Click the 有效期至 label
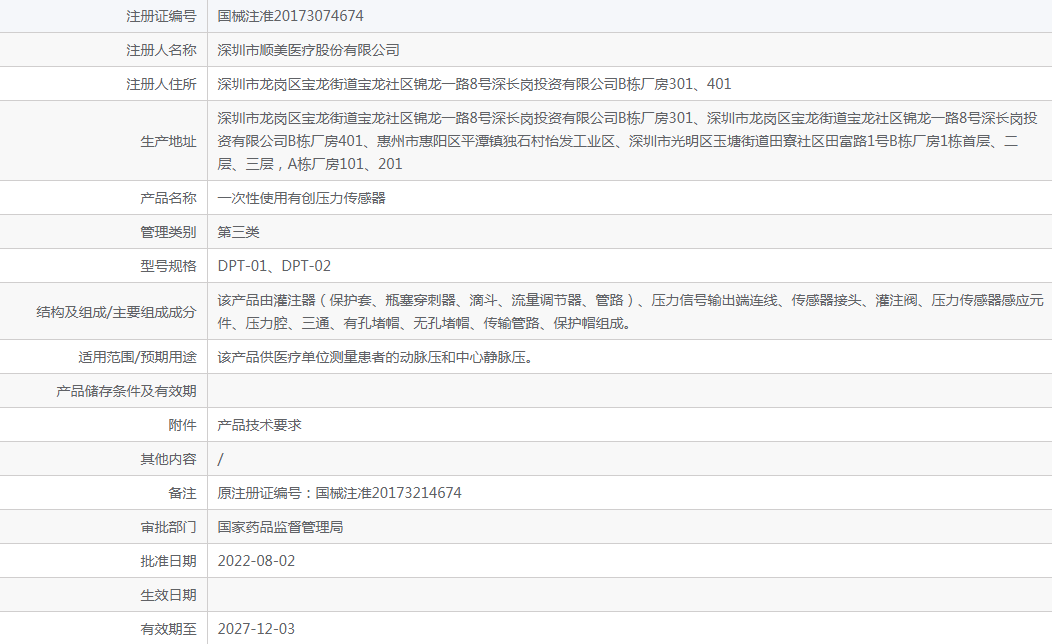 (168, 629)
